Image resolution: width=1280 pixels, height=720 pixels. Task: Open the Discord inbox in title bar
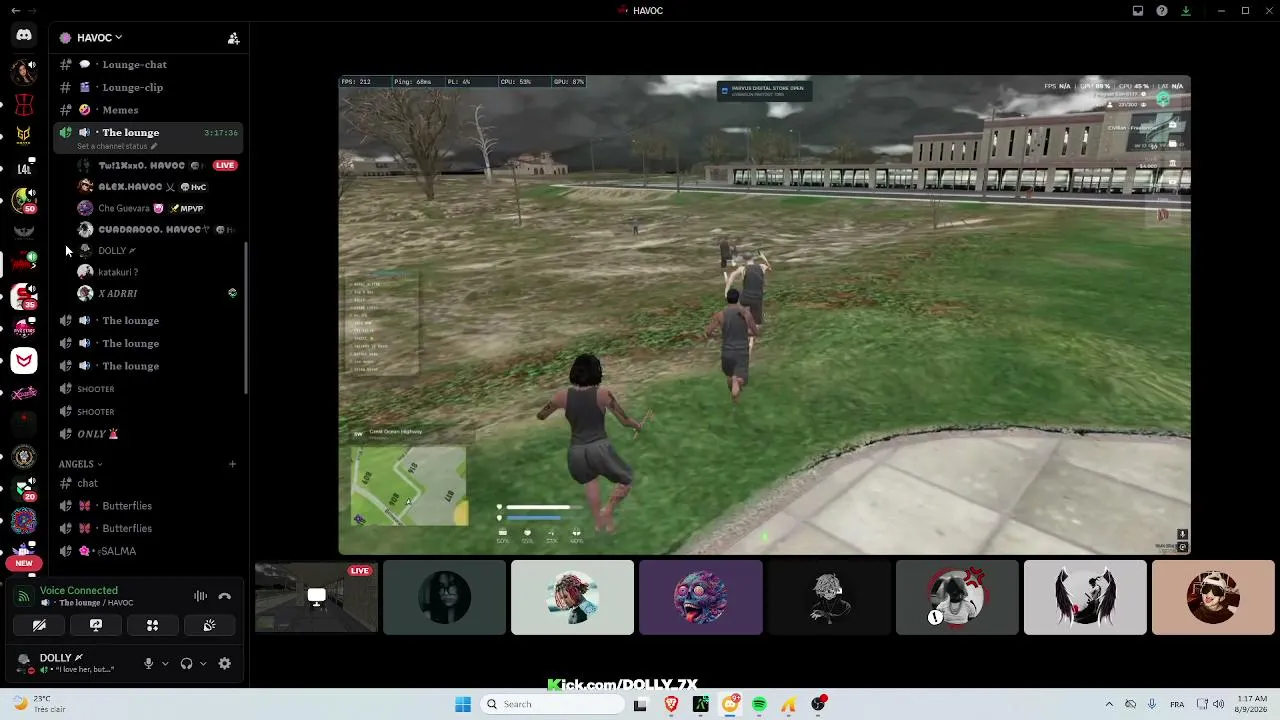[x=1138, y=11]
